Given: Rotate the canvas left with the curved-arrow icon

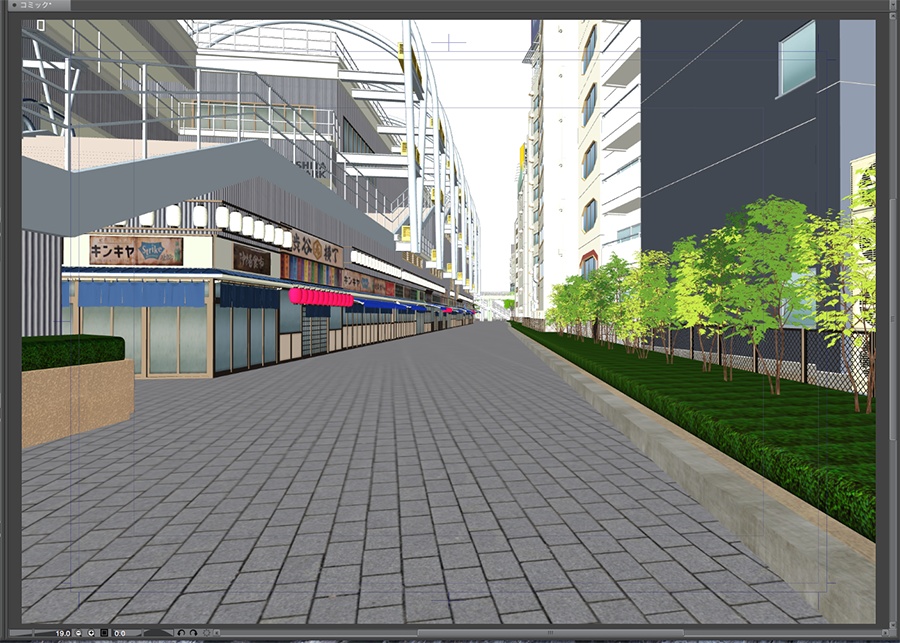Looking at the screenshot, I should (182, 632).
